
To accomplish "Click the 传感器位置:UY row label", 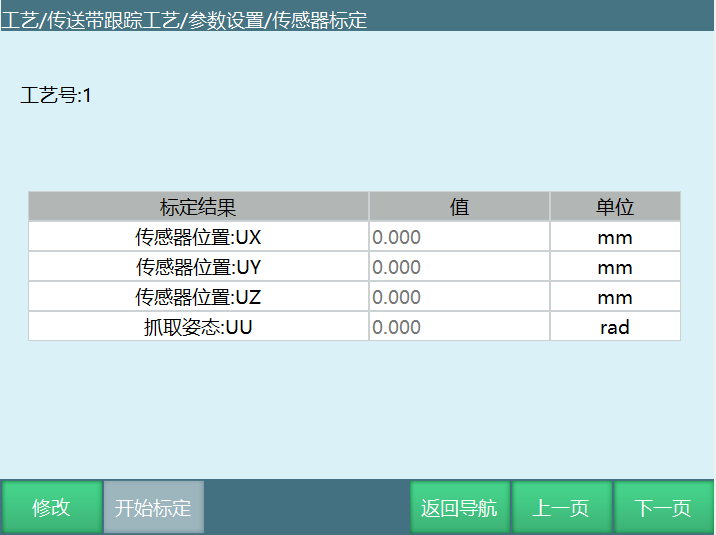I will (x=198, y=267).
